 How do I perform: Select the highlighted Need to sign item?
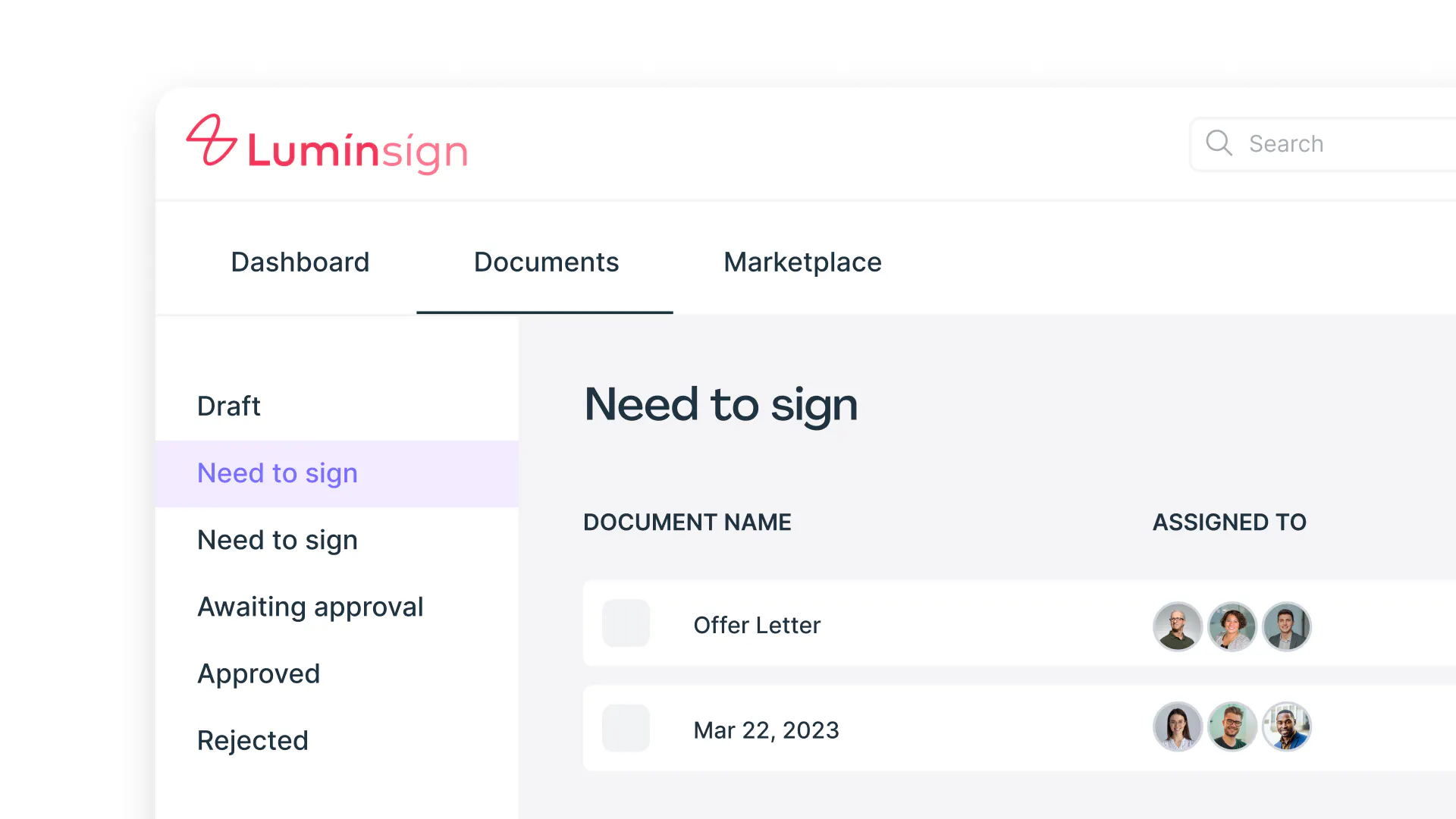click(278, 473)
